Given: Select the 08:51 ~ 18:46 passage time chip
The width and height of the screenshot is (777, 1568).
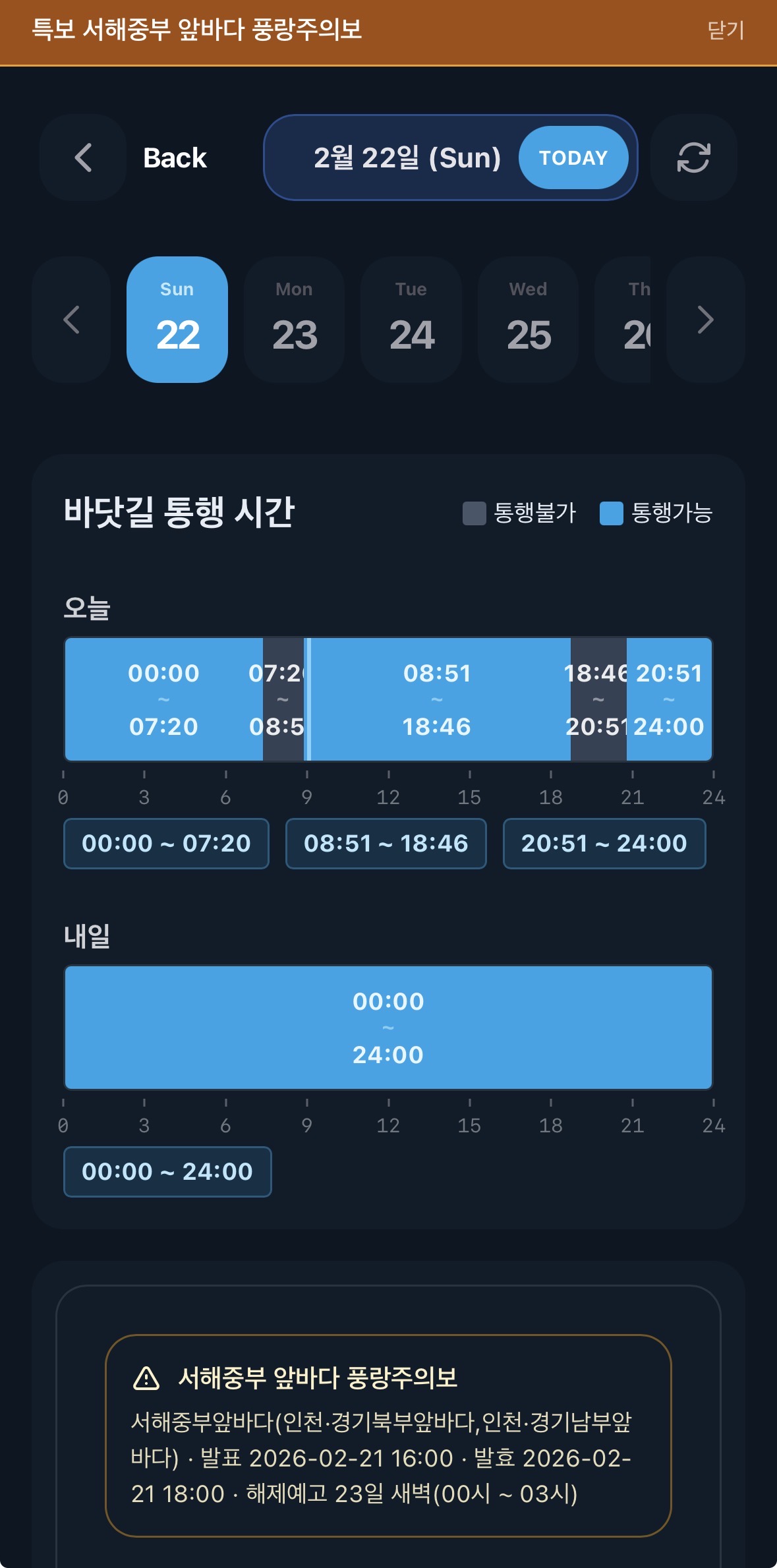Looking at the screenshot, I should click(386, 843).
